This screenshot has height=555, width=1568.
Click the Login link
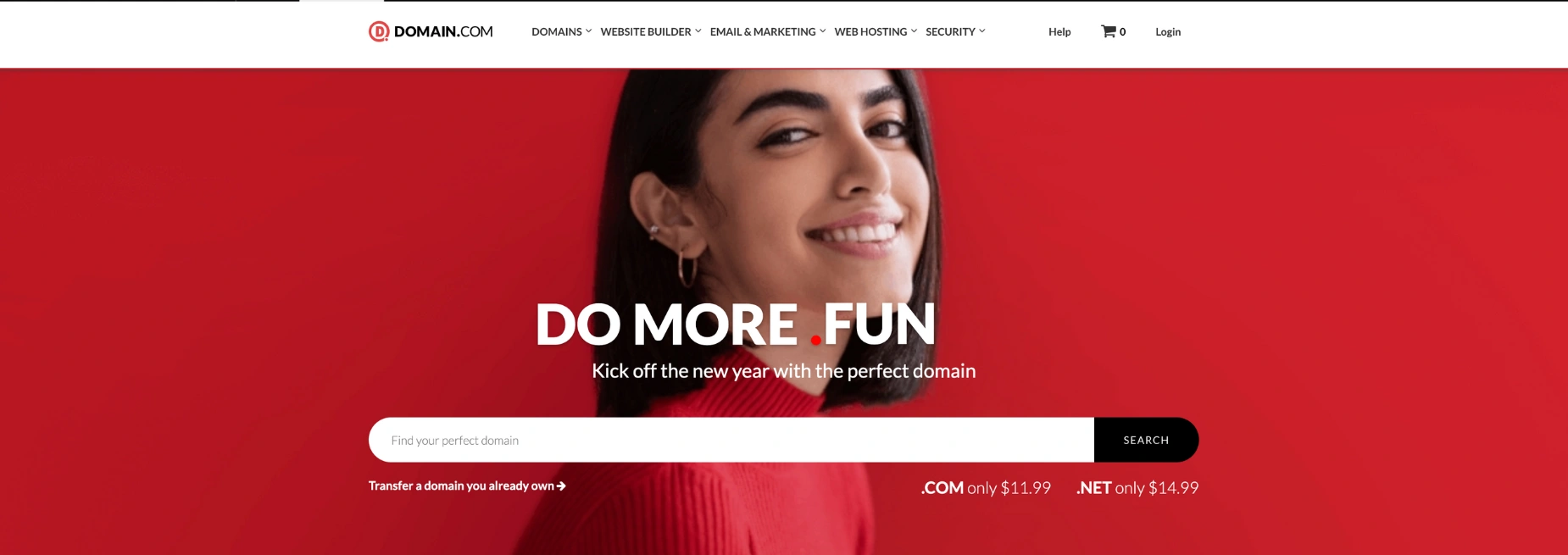(x=1168, y=31)
